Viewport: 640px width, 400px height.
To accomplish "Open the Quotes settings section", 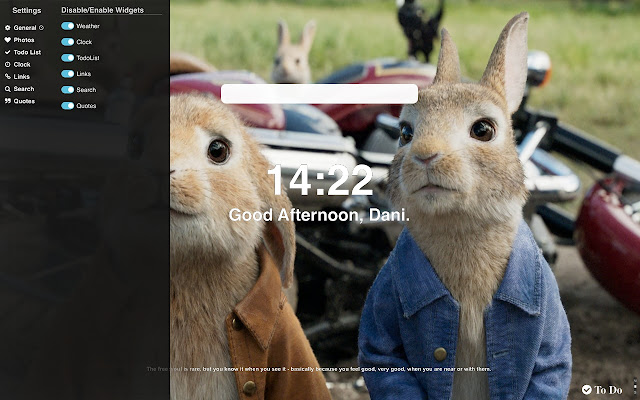I will [20, 101].
